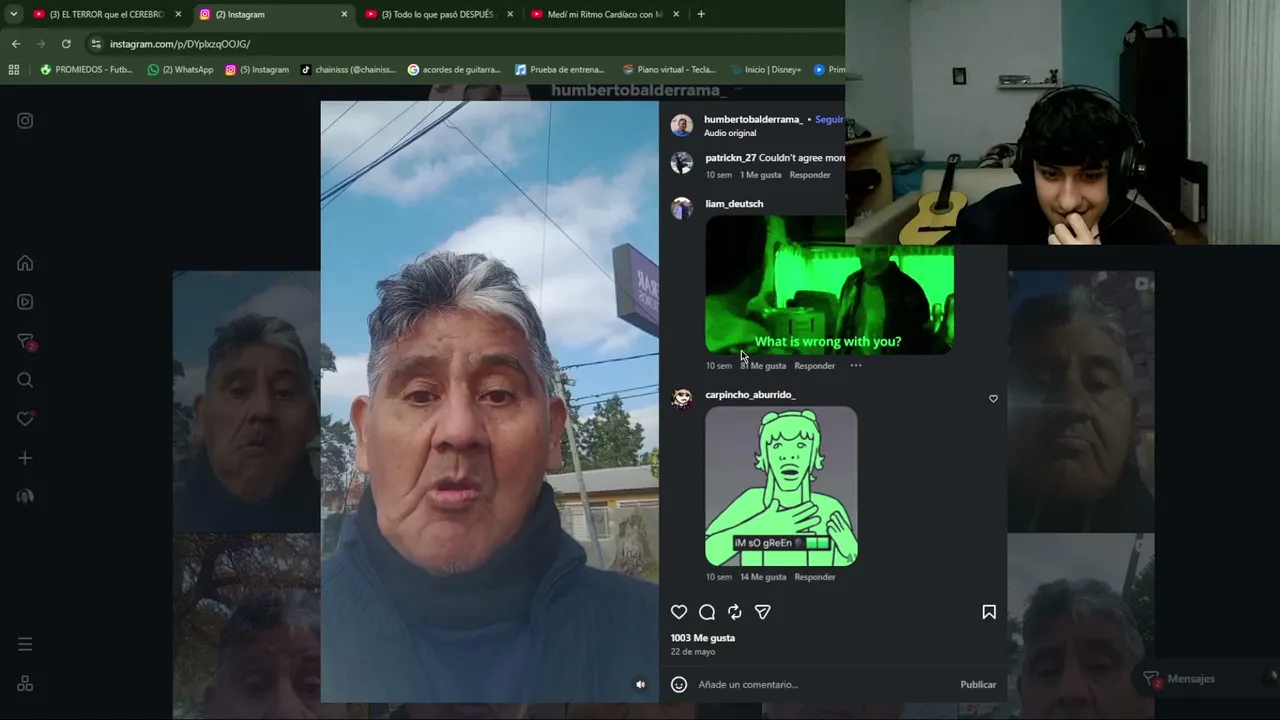Open the '(5) Instagram' bookmark
Viewport: 1280px width, 720px height.
(x=257, y=70)
